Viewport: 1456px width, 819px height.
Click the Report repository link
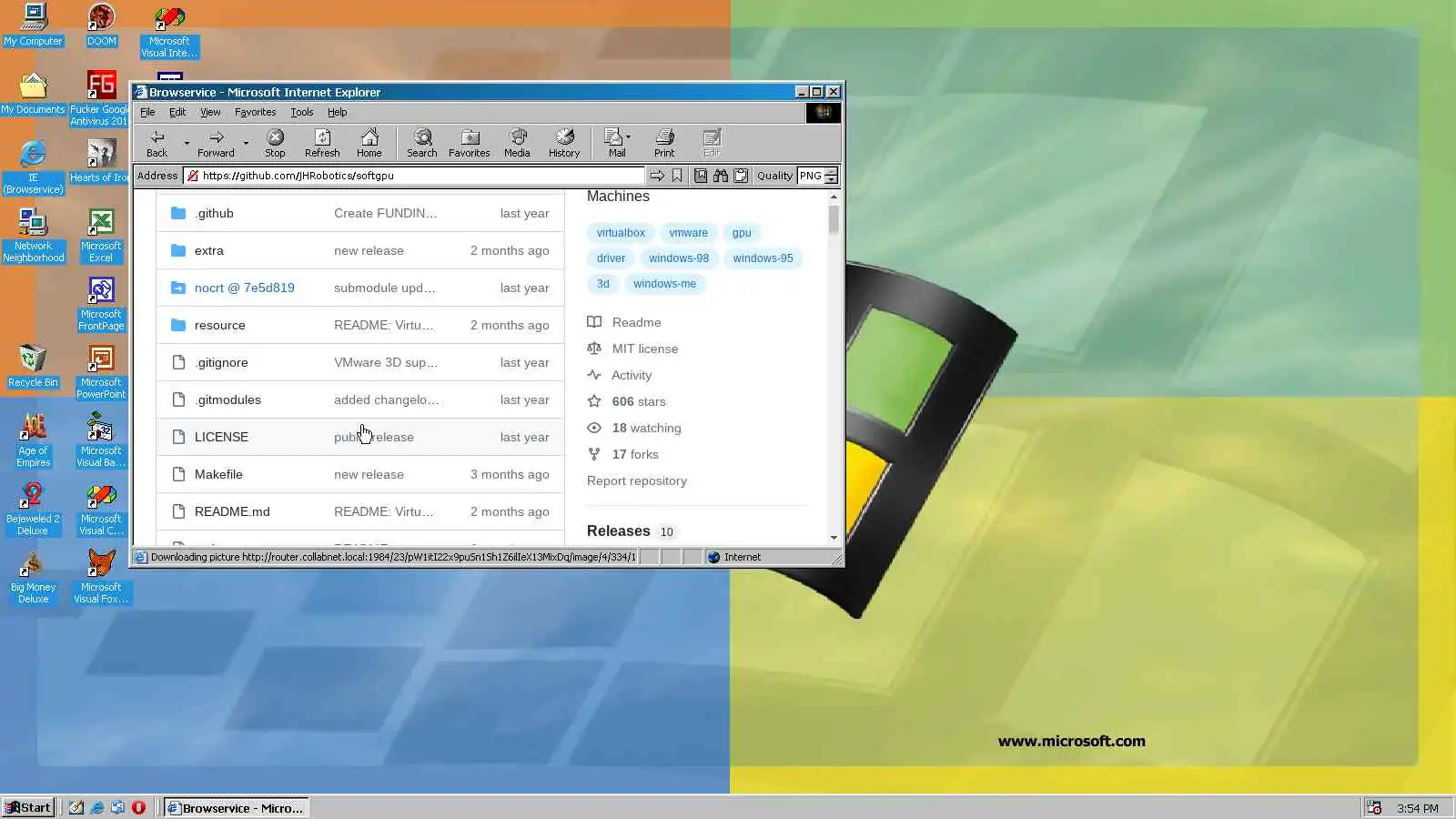click(x=637, y=480)
